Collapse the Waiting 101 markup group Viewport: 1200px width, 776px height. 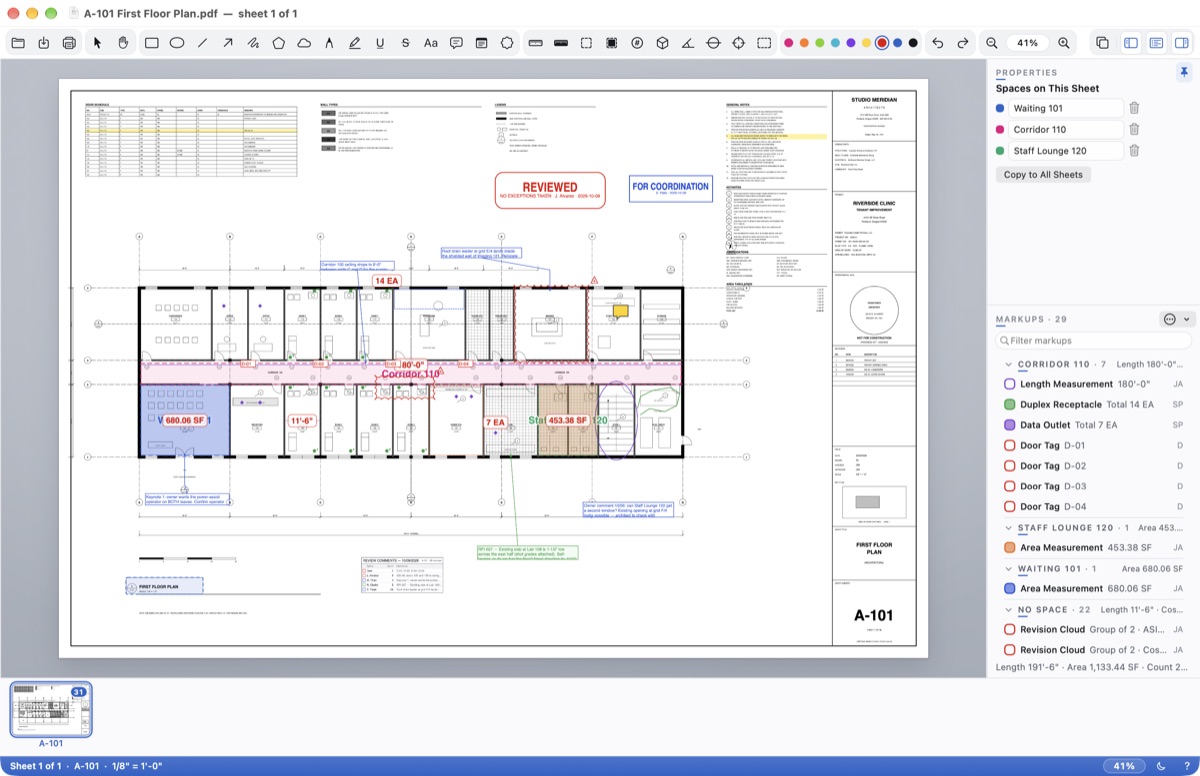(1008, 569)
